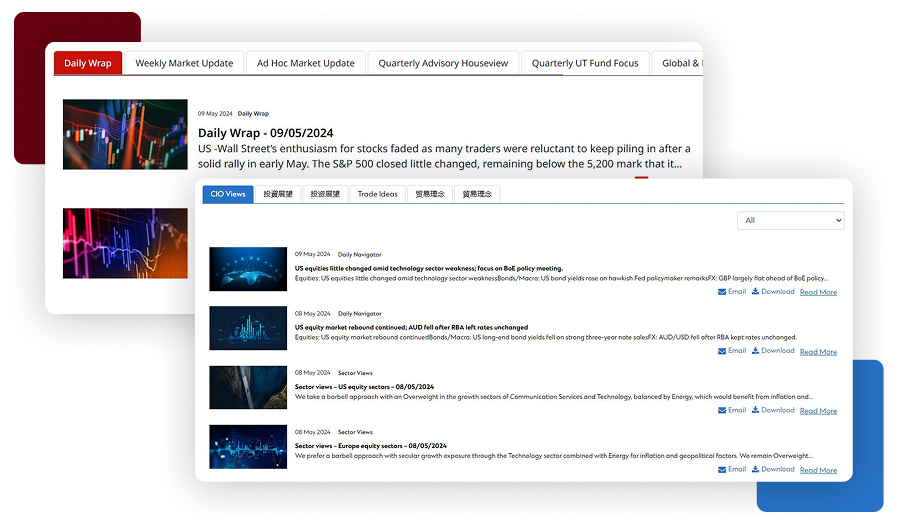Click Read More for Europe equity sectors article
898x531 pixels.
818,470
